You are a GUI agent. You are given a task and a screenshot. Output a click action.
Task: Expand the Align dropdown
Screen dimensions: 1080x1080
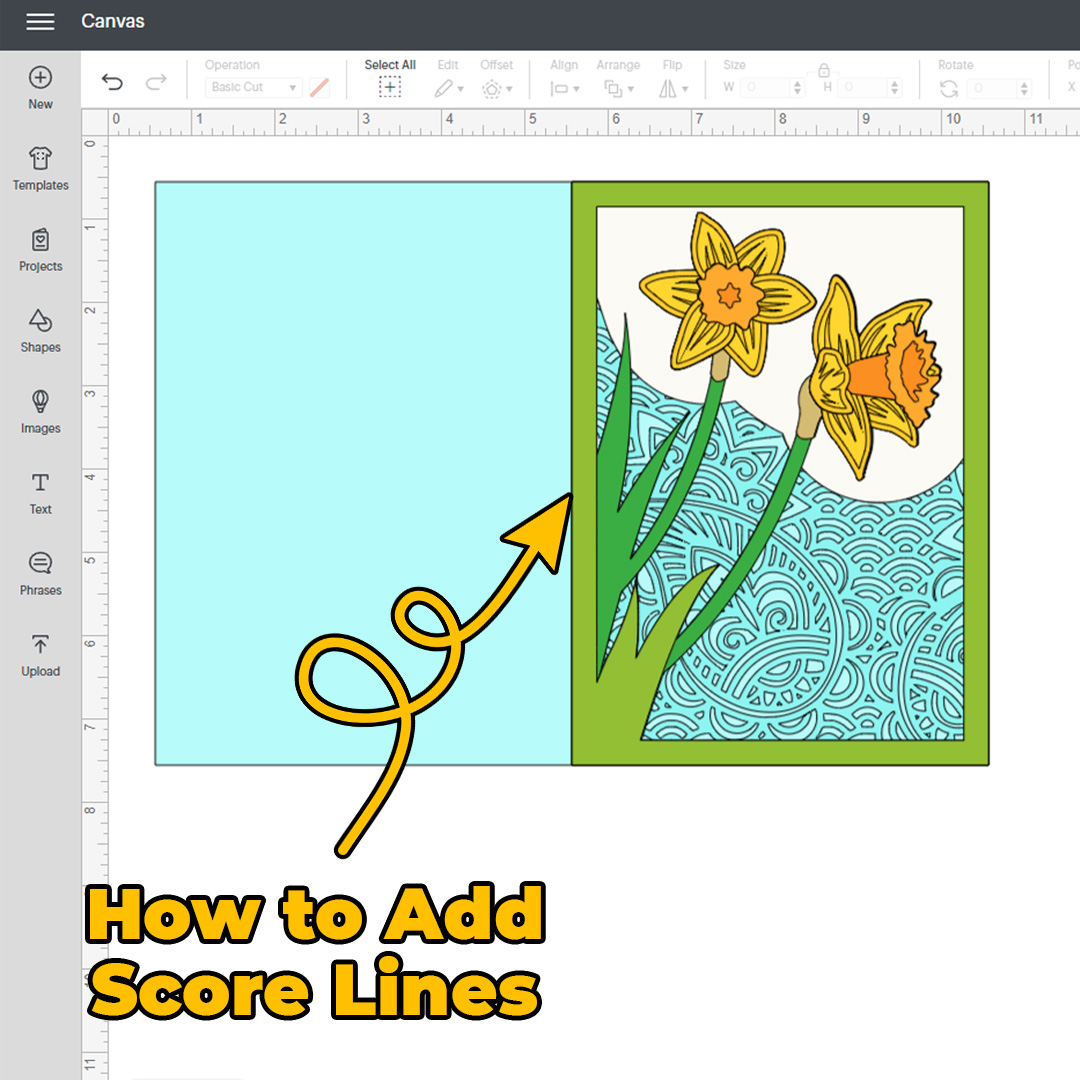pyautogui.click(x=564, y=88)
